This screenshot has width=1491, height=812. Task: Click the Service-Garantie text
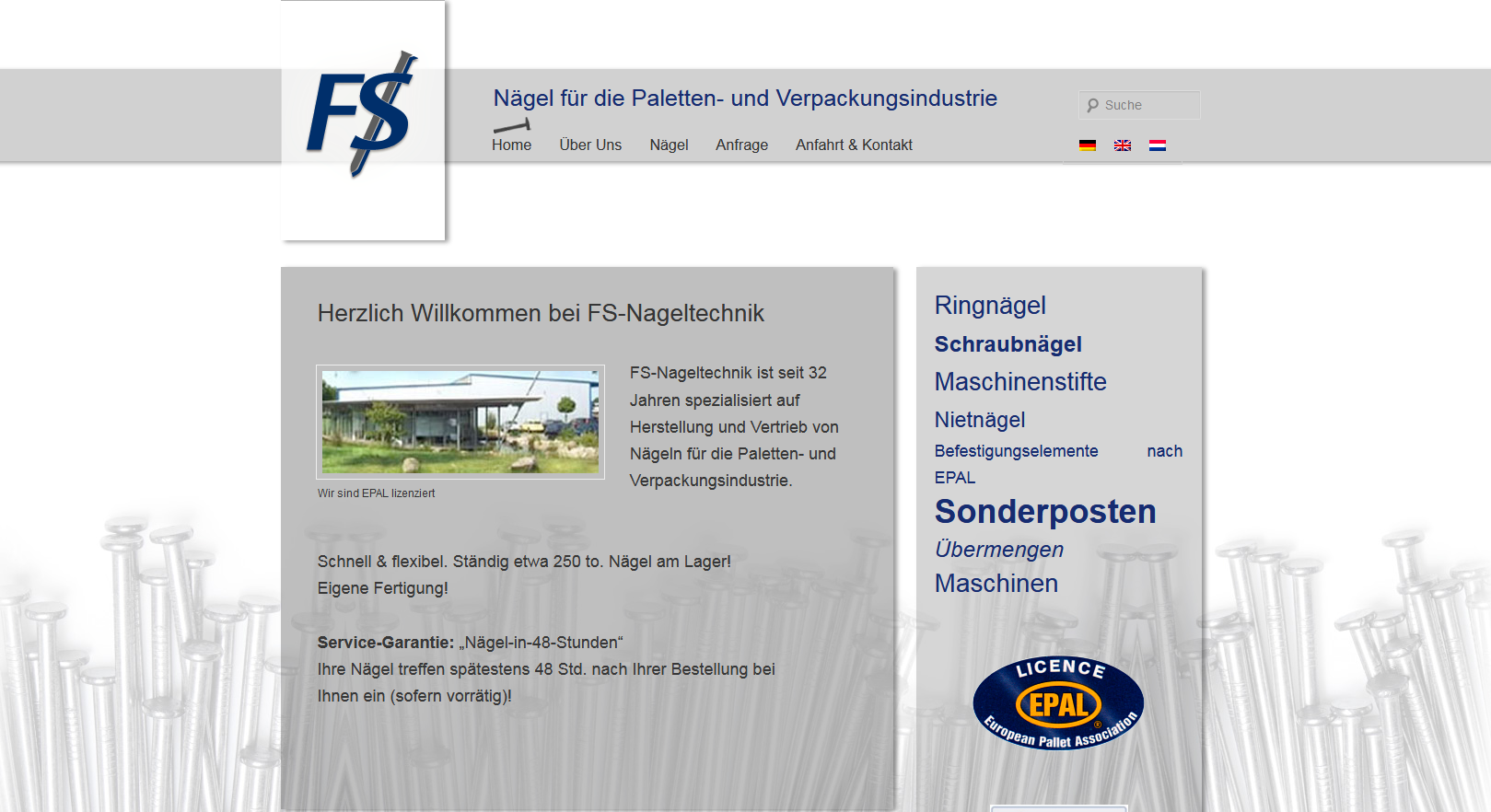(x=386, y=643)
